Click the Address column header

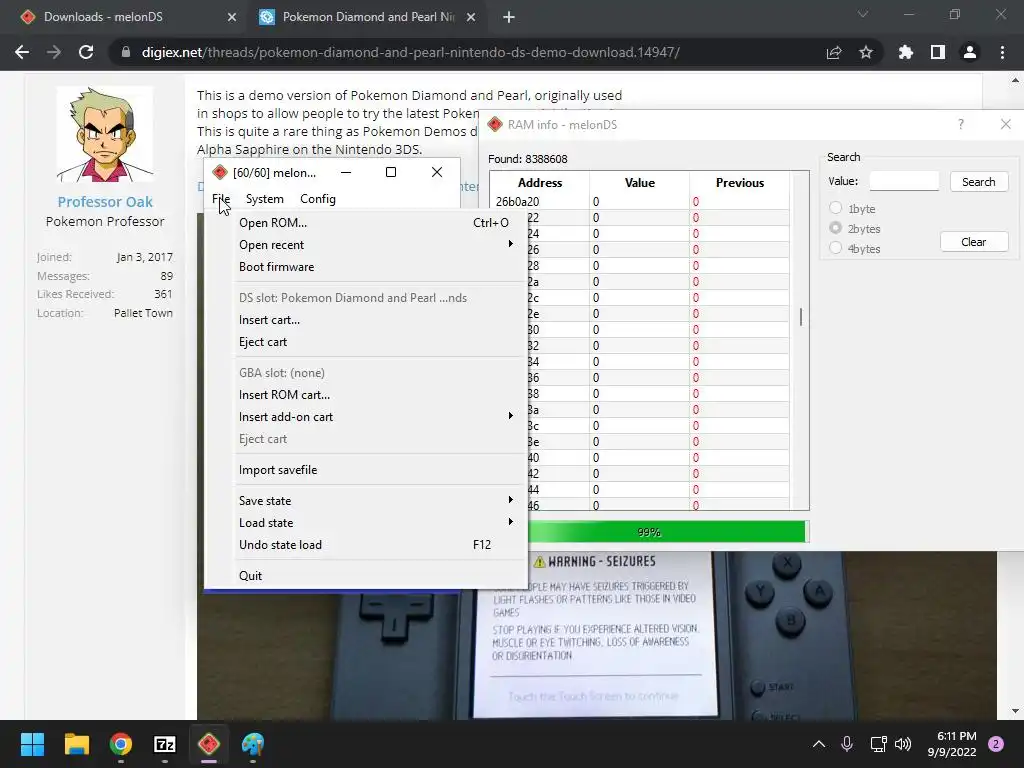pos(539,183)
